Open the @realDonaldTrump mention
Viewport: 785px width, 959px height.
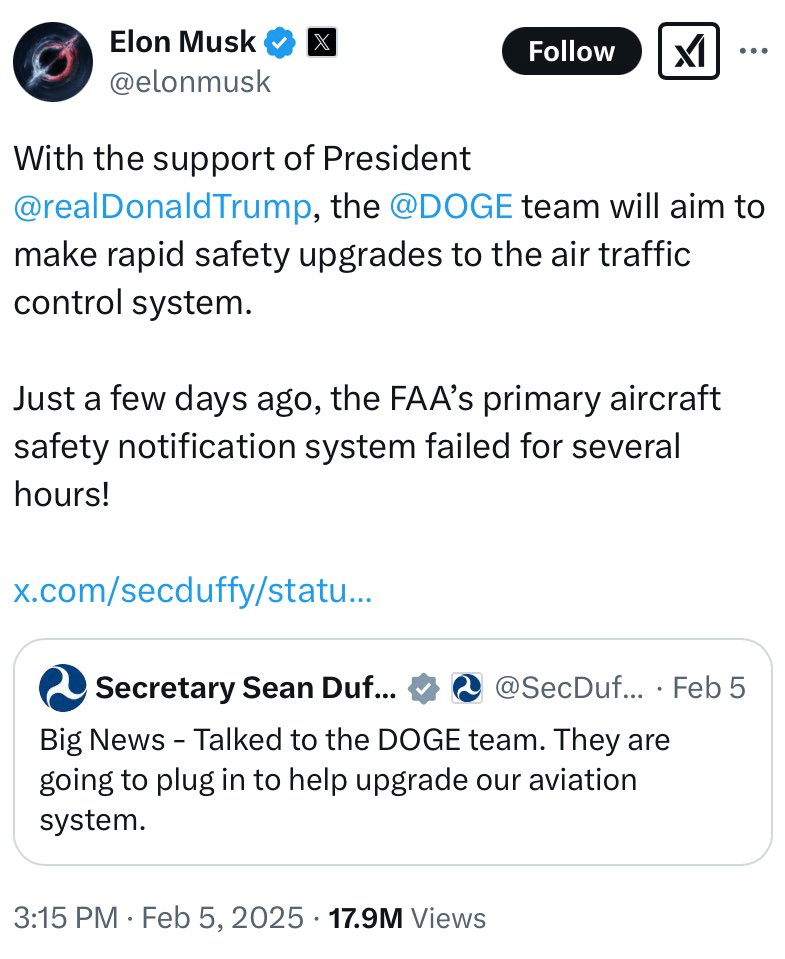[162, 206]
